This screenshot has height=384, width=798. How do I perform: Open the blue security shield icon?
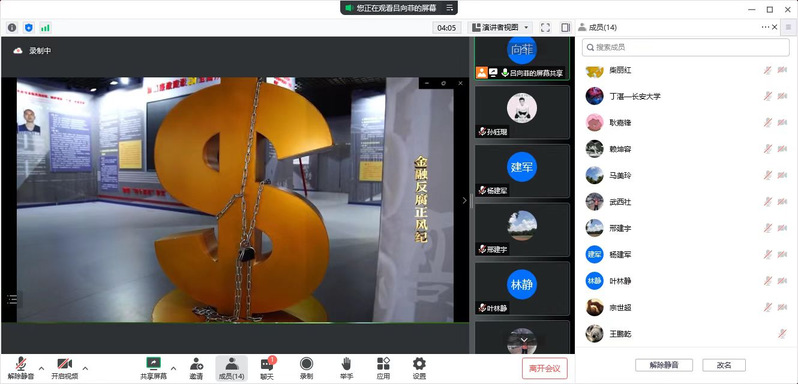(x=28, y=27)
